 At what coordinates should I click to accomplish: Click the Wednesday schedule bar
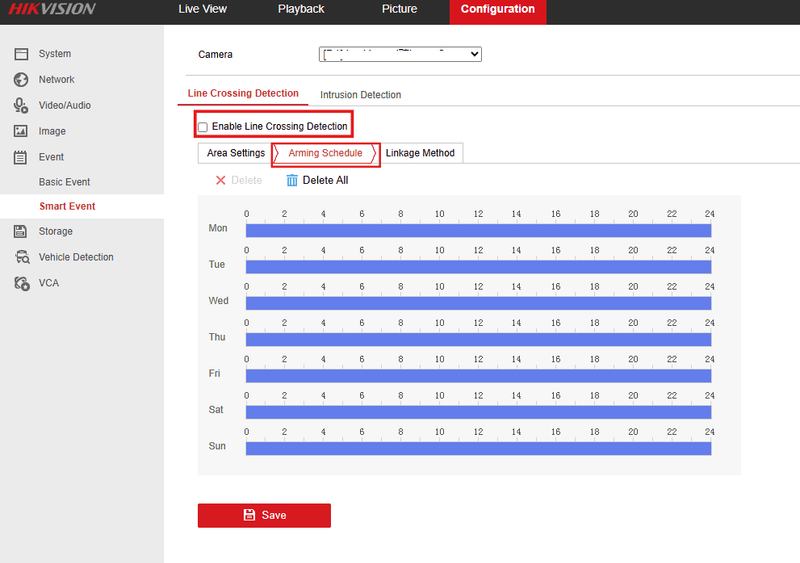click(x=479, y=303)
